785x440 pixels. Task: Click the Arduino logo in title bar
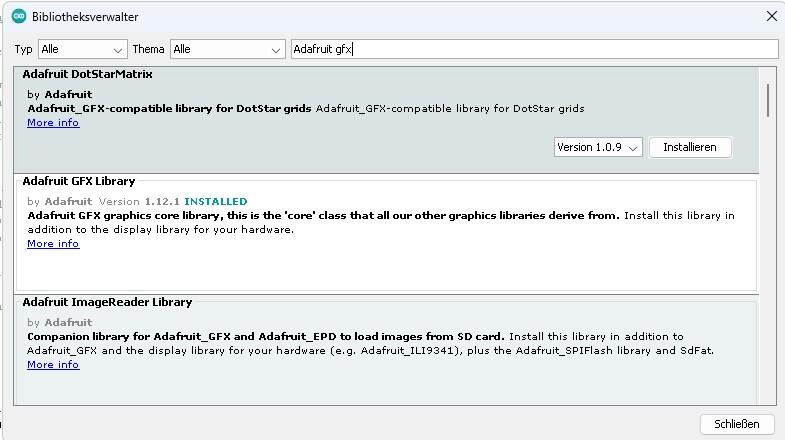point(18,16)
